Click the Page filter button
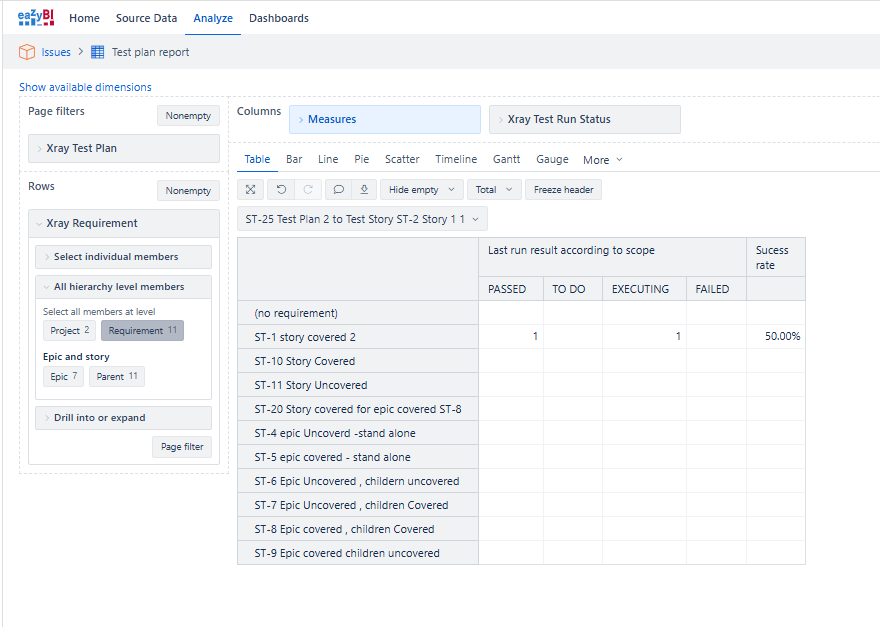This screenshot has height=627, width=880. tap(182, 447)
